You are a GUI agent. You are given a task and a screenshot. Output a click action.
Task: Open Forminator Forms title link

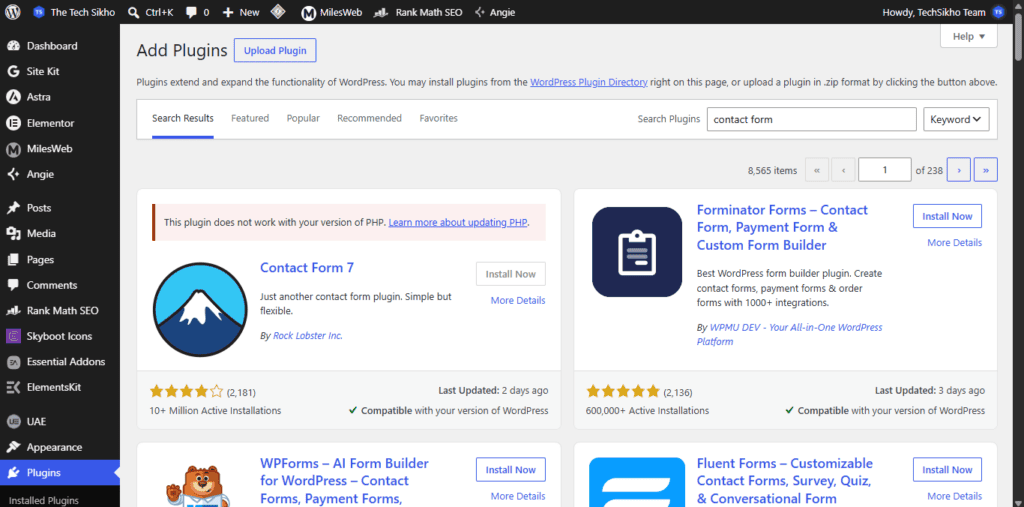click(782, 227)
